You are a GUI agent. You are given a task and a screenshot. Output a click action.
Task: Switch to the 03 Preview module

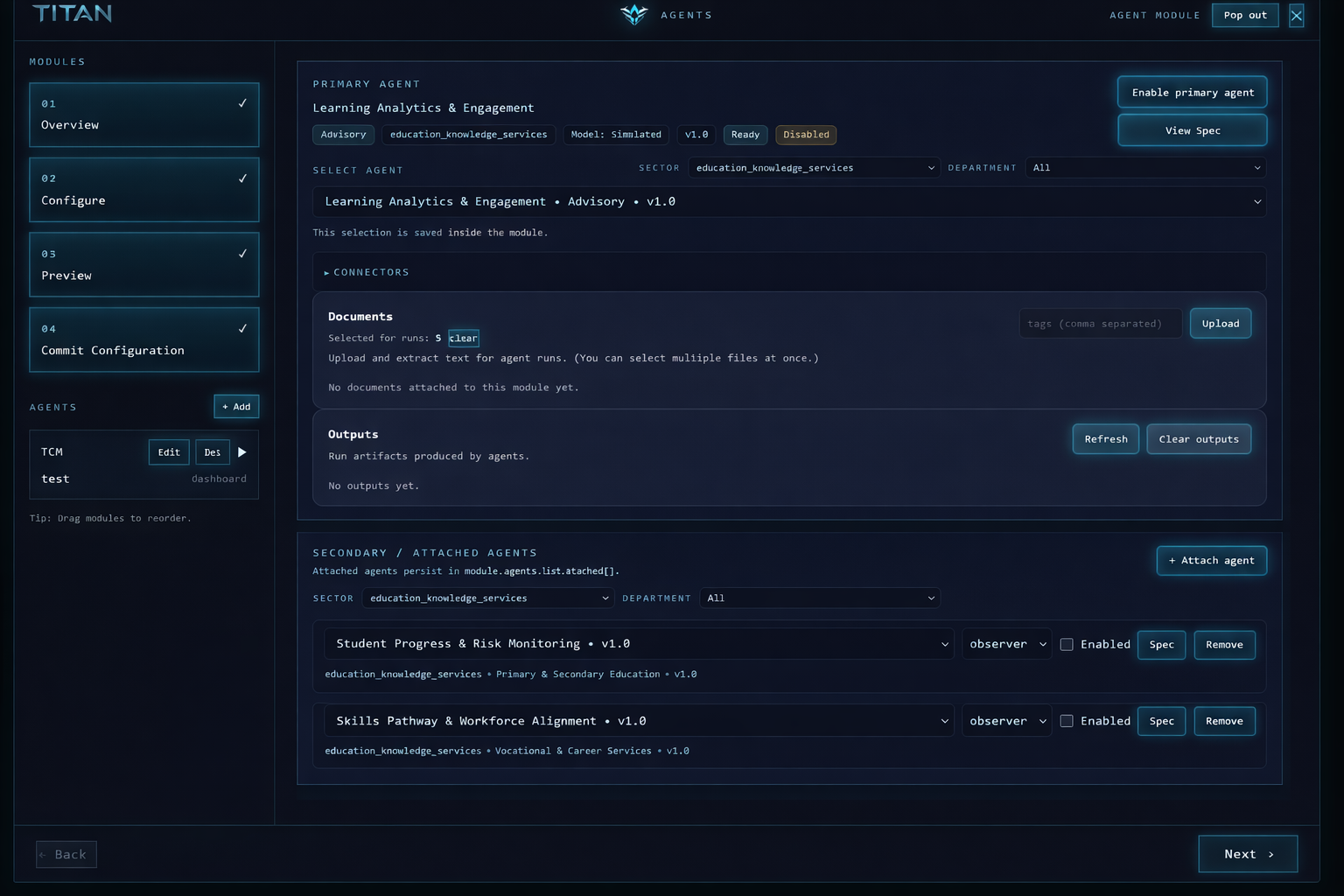pos(143,265)
